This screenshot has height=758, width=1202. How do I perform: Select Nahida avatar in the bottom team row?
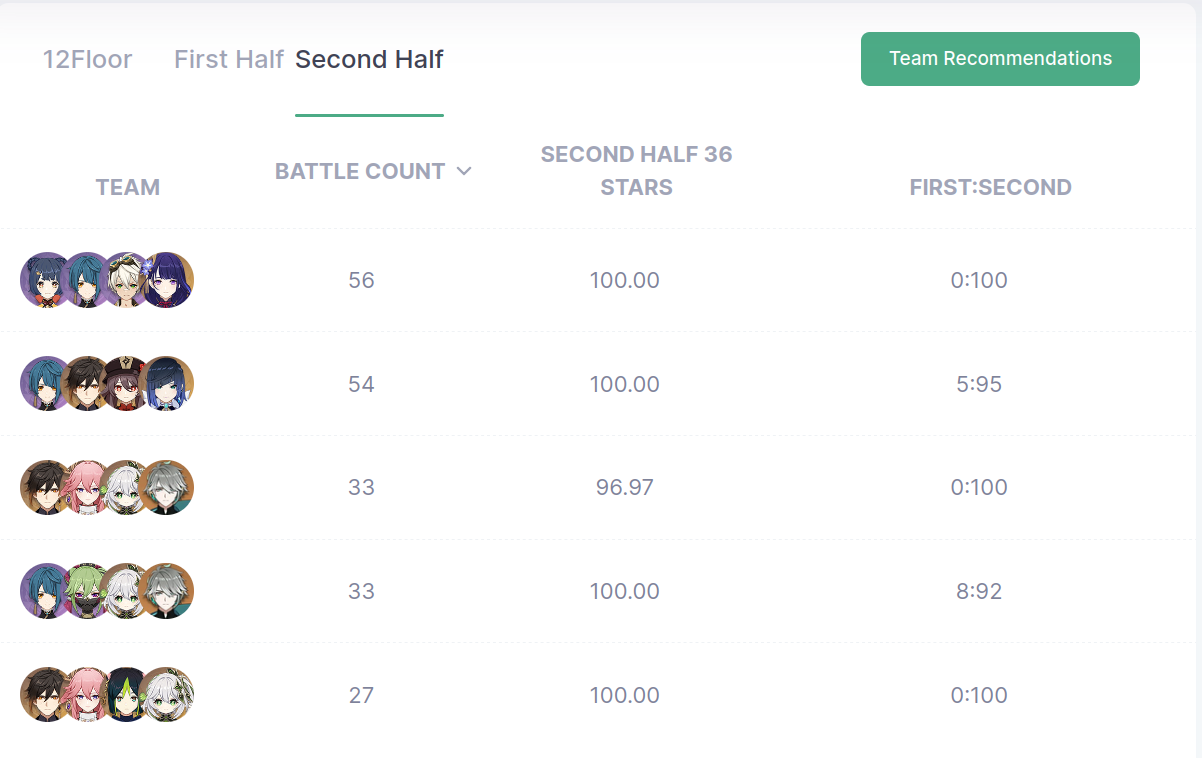(x=167, y=695)
